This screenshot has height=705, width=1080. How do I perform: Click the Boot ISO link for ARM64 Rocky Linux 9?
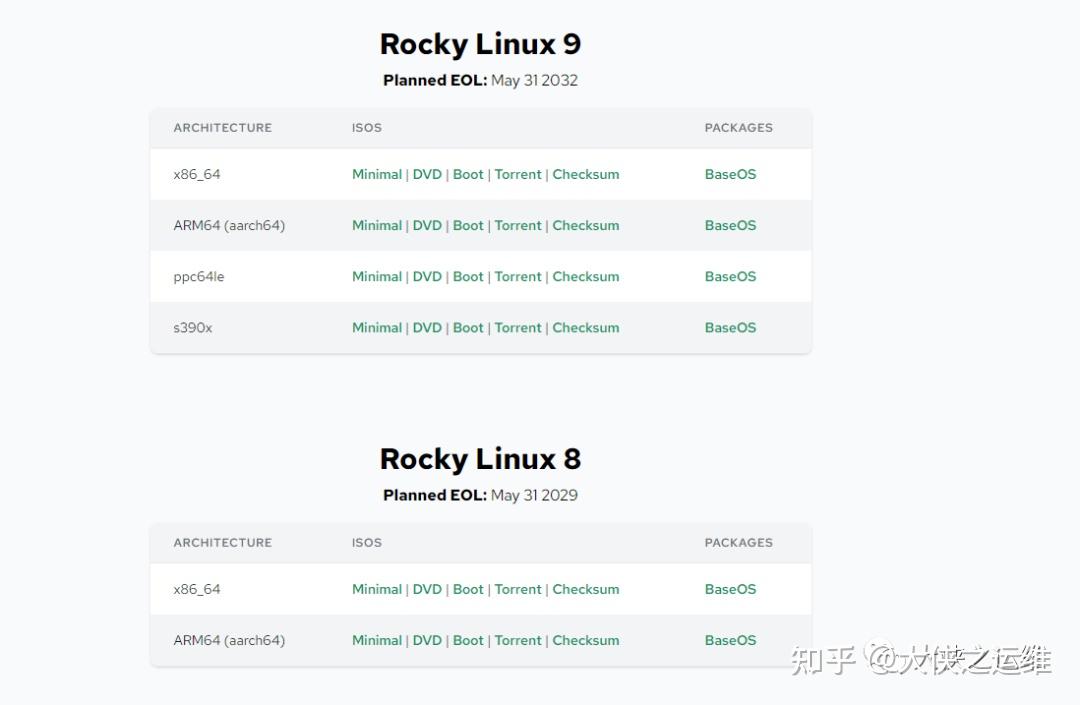point(467,225)
